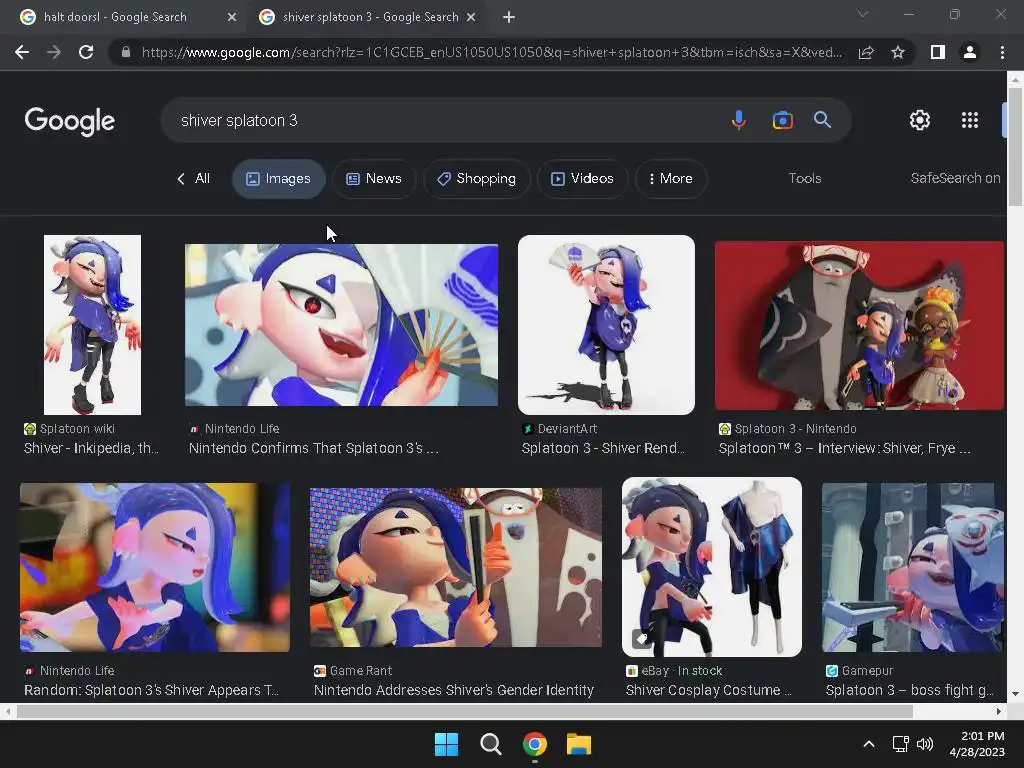Screen dimensions: 1024x768
Task: Open the Windows Start menu
Action: click(x=447, y=744)
